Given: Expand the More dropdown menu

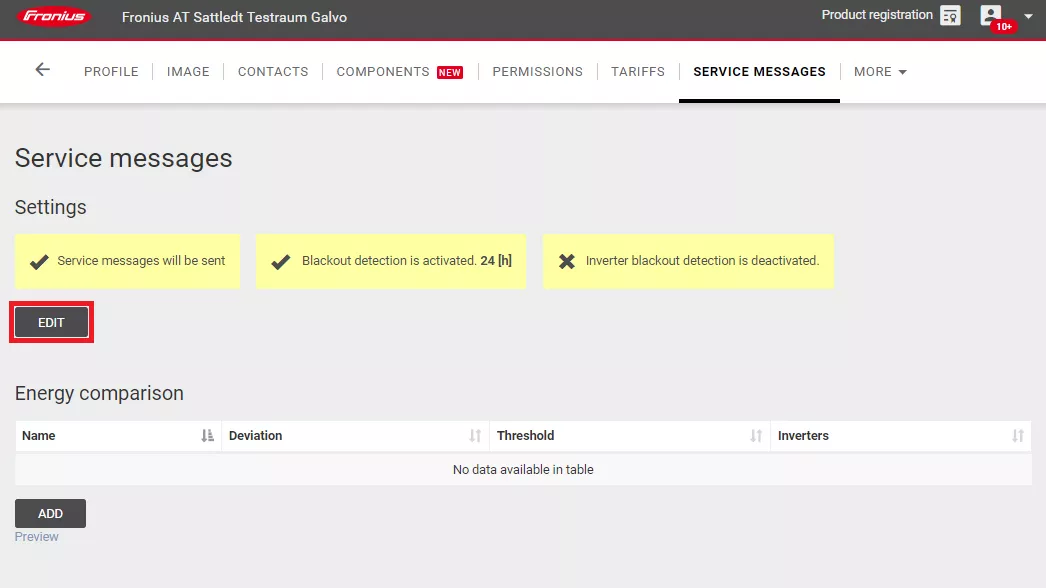Looking at the screenshot, I should click(880, 71).
